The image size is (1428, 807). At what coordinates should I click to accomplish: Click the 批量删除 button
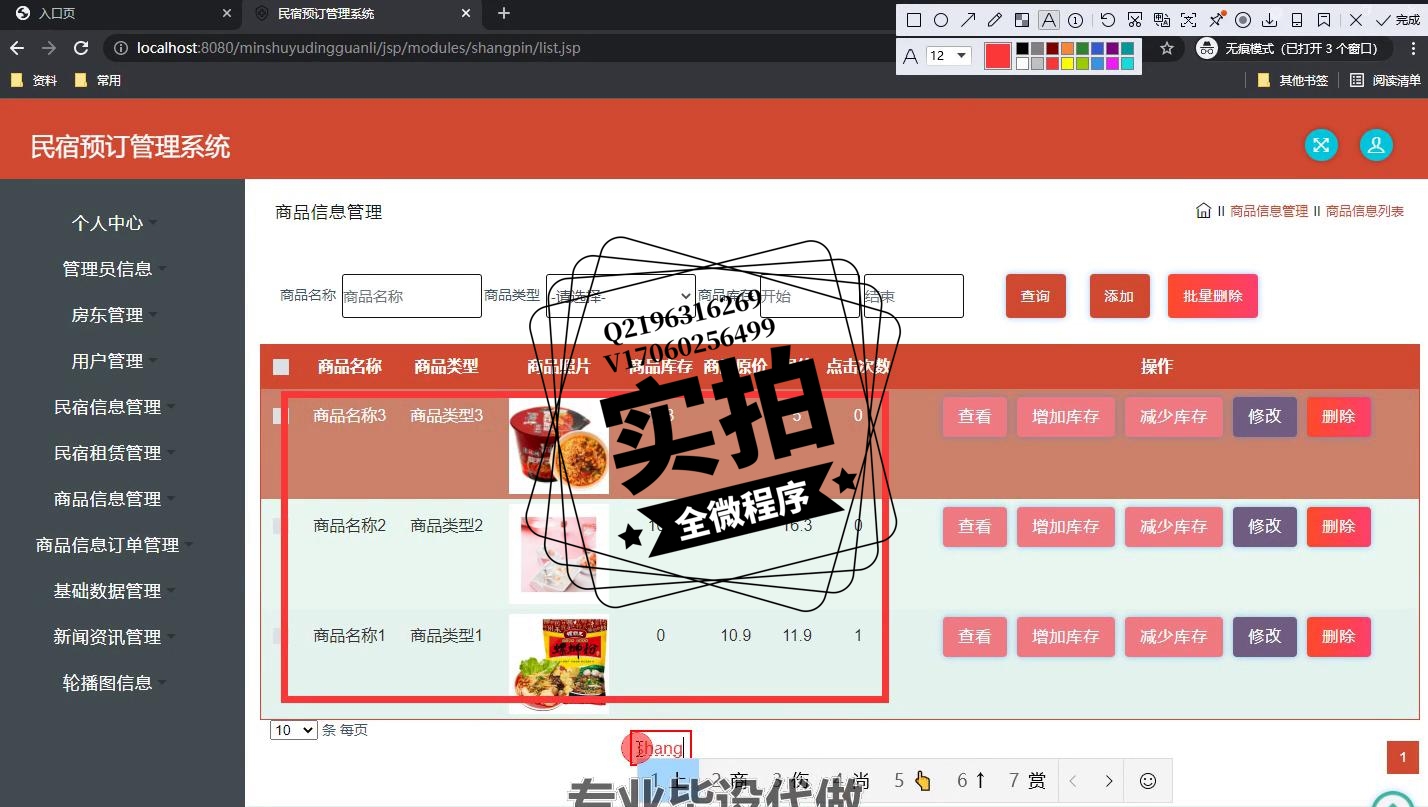[1212, 296]
